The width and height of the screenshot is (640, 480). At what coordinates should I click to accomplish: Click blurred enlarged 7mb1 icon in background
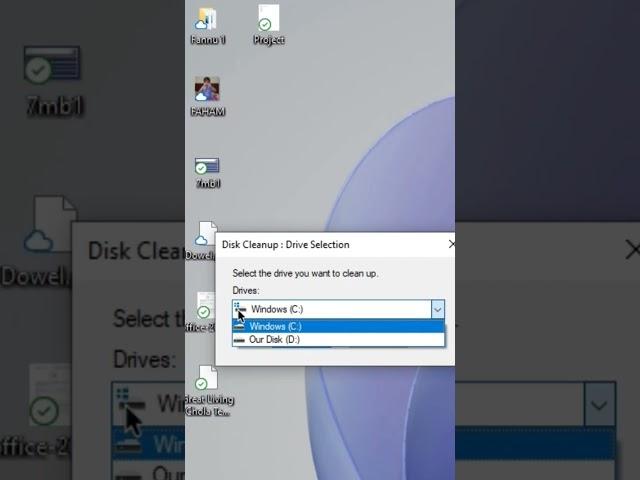[52, 80]
